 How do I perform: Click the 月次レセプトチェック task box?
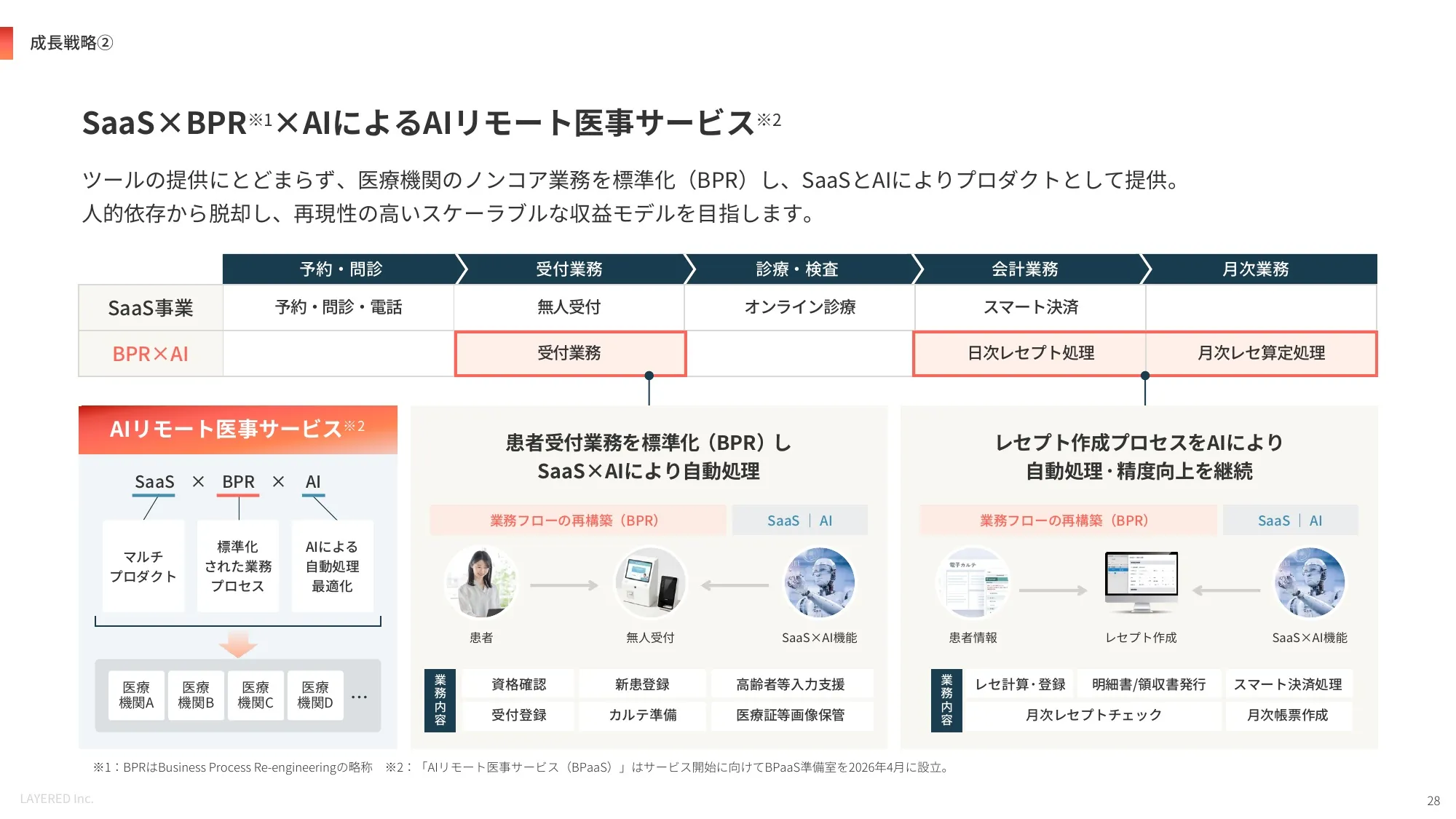click(1093, 716)
